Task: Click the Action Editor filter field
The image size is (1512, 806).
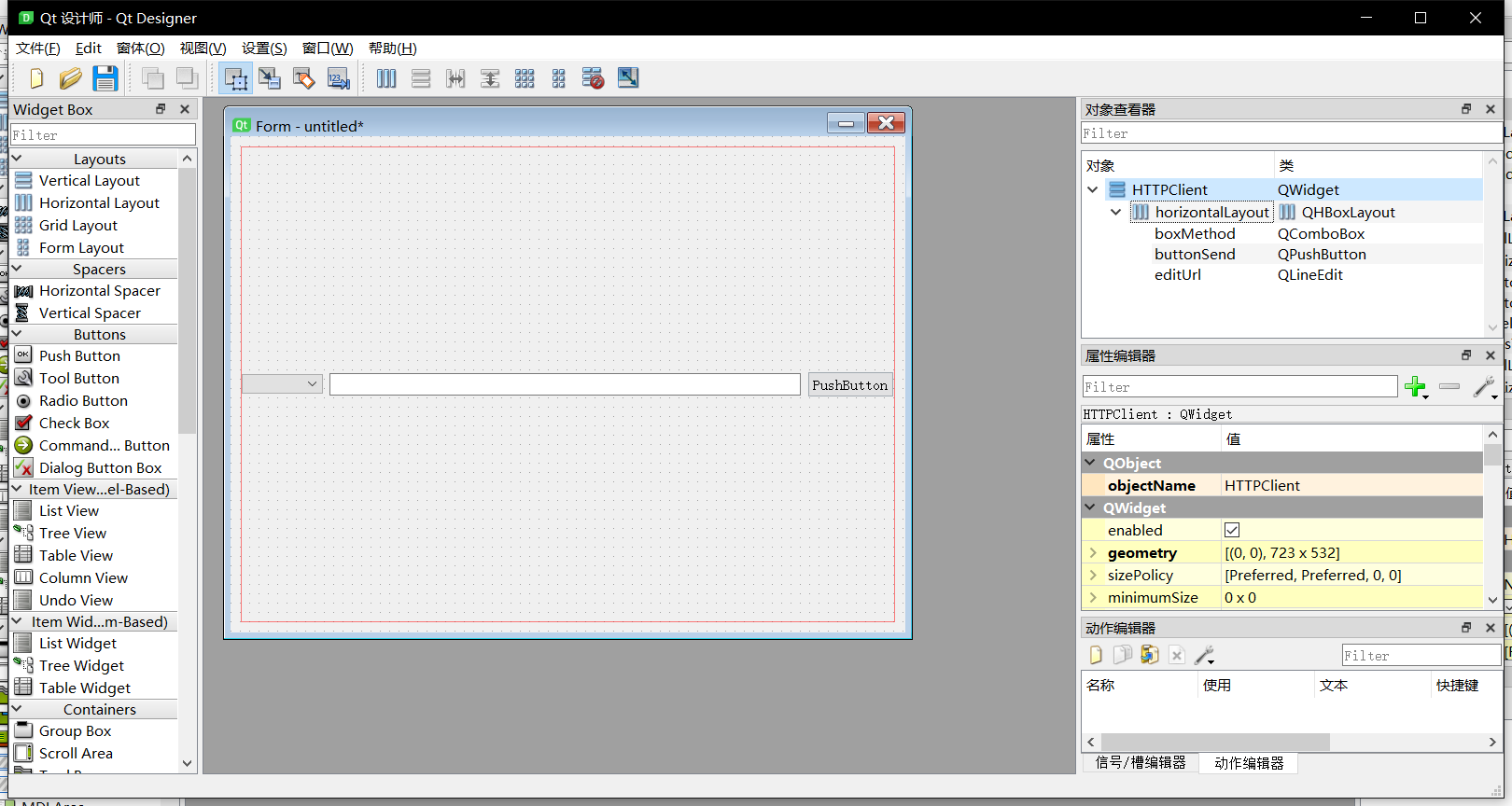Action: point(1421,656)
